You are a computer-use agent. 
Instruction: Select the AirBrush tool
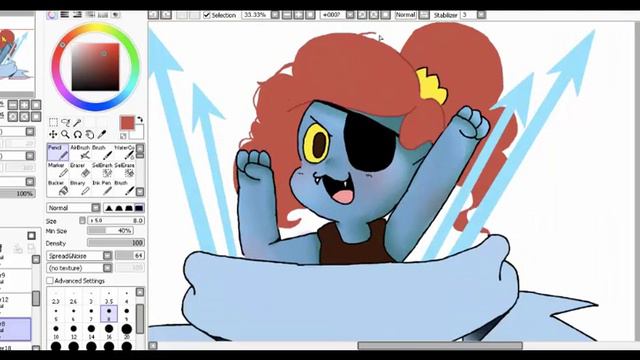click(x=81, y=152)
